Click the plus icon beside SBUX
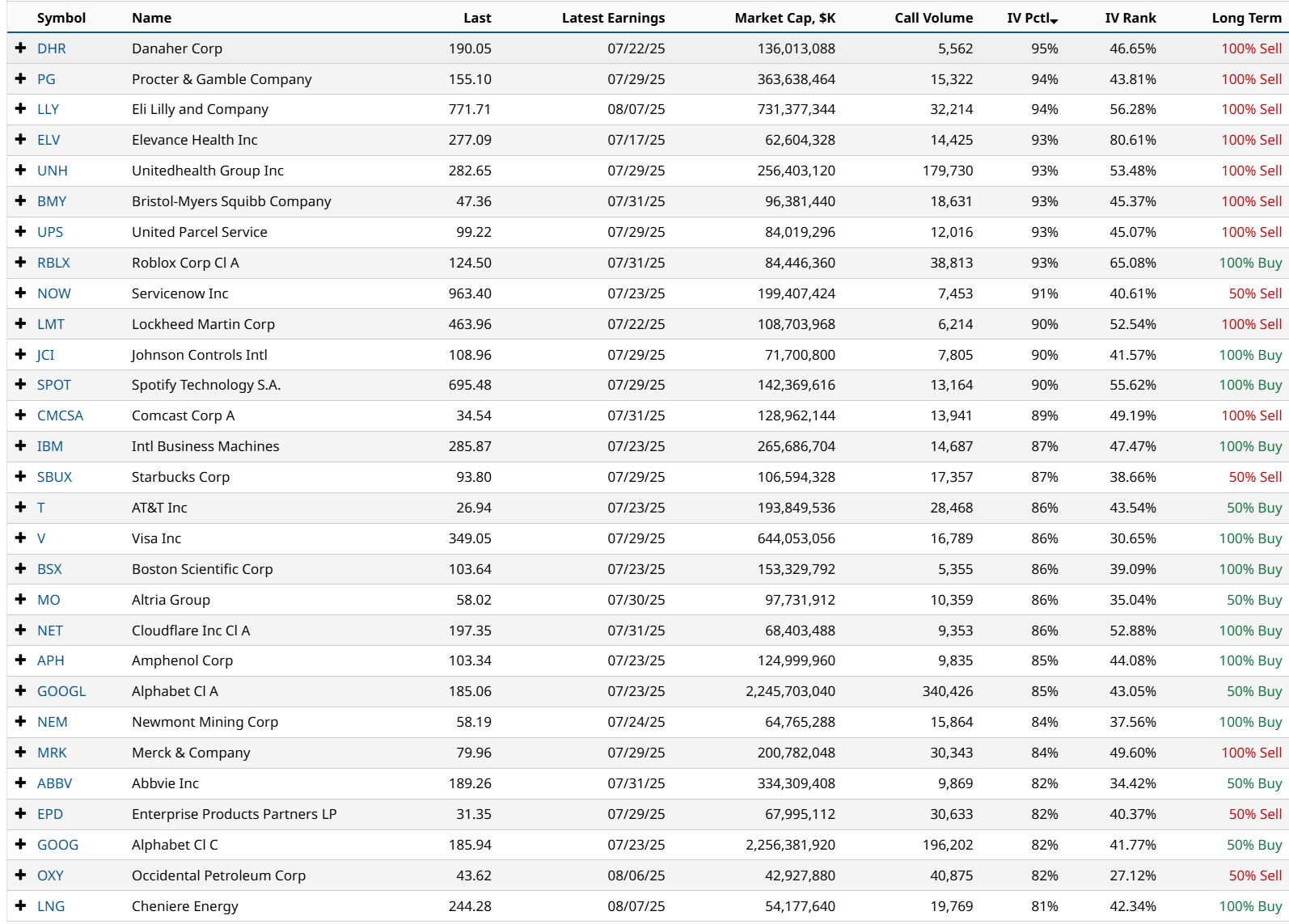1289x924 pixels. (x=21, y=477)
